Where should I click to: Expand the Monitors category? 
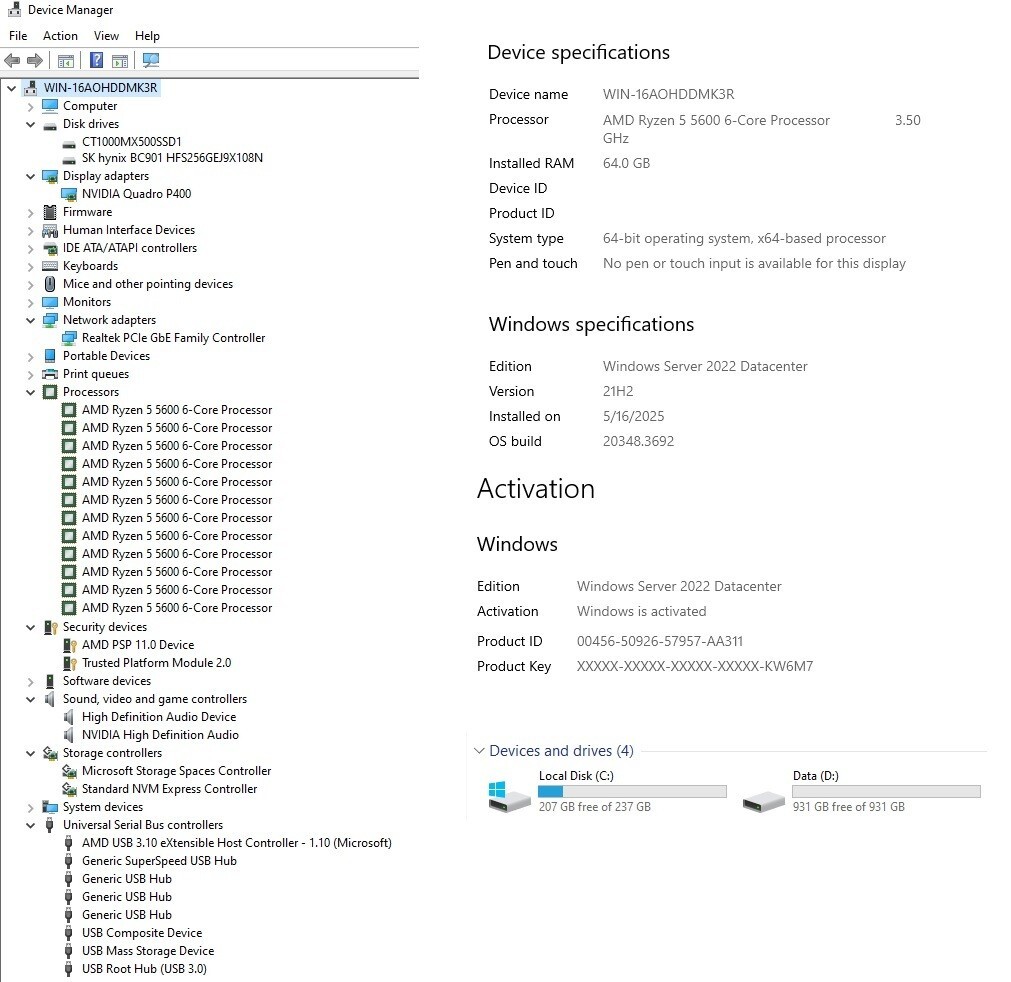pyautogui.click(x=30, y=302)
